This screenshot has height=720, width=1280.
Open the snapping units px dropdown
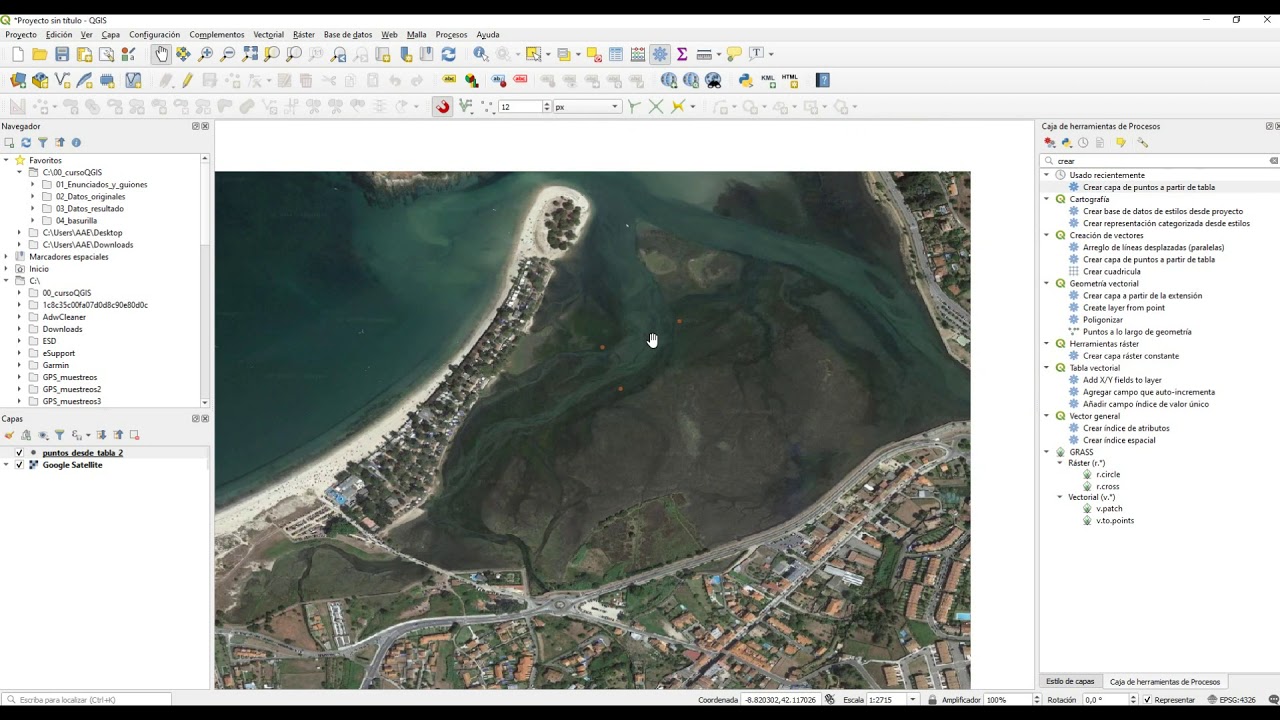pos(587,107)
